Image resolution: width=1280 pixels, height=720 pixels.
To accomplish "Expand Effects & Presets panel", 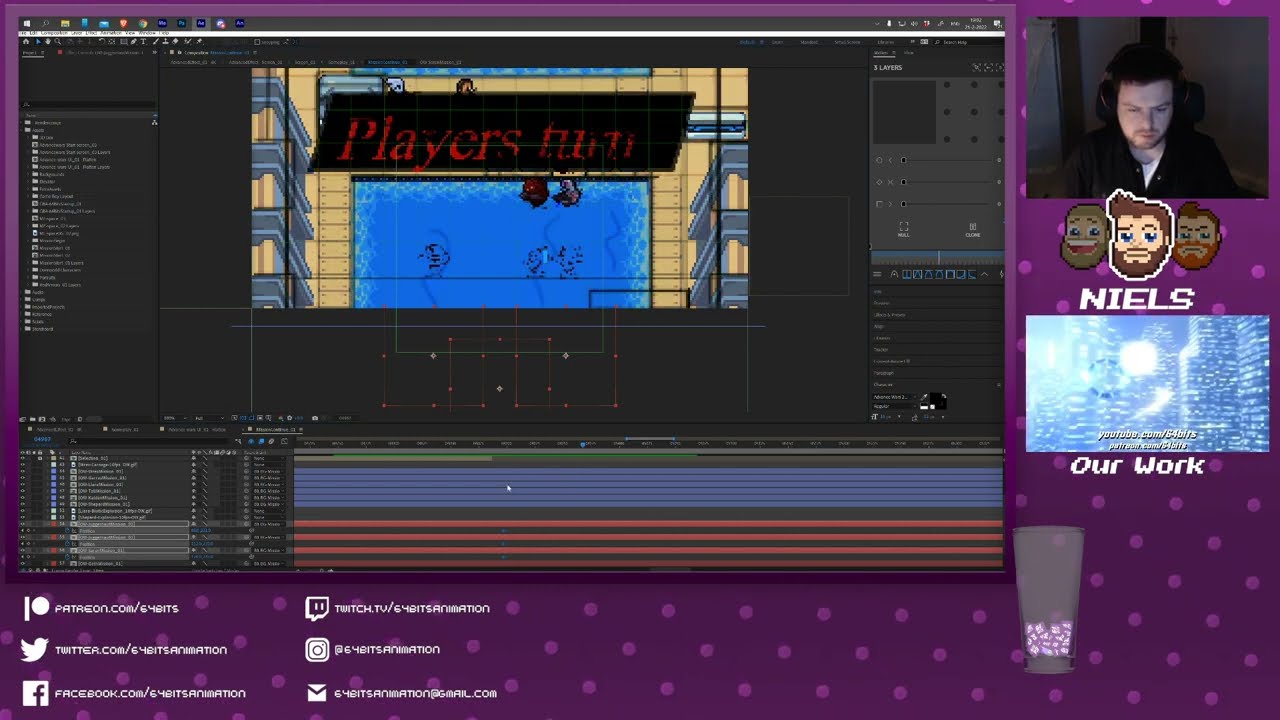I will (889, 315).
